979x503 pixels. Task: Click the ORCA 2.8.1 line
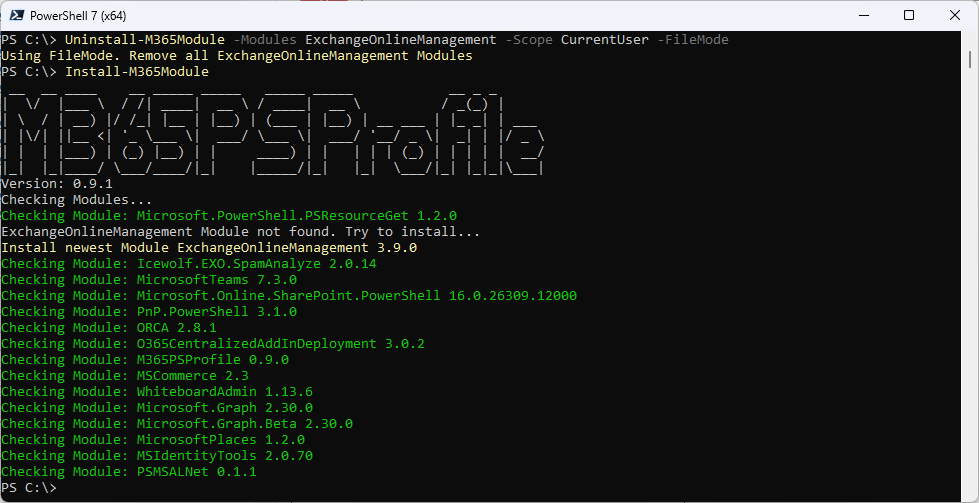coord(109,328)
